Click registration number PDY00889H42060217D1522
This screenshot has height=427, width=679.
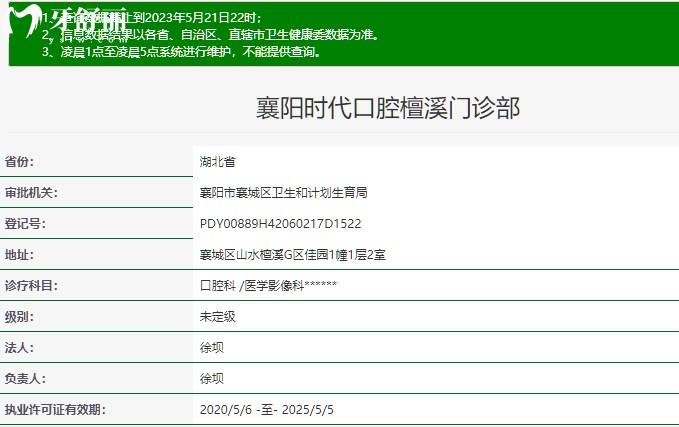281,224
